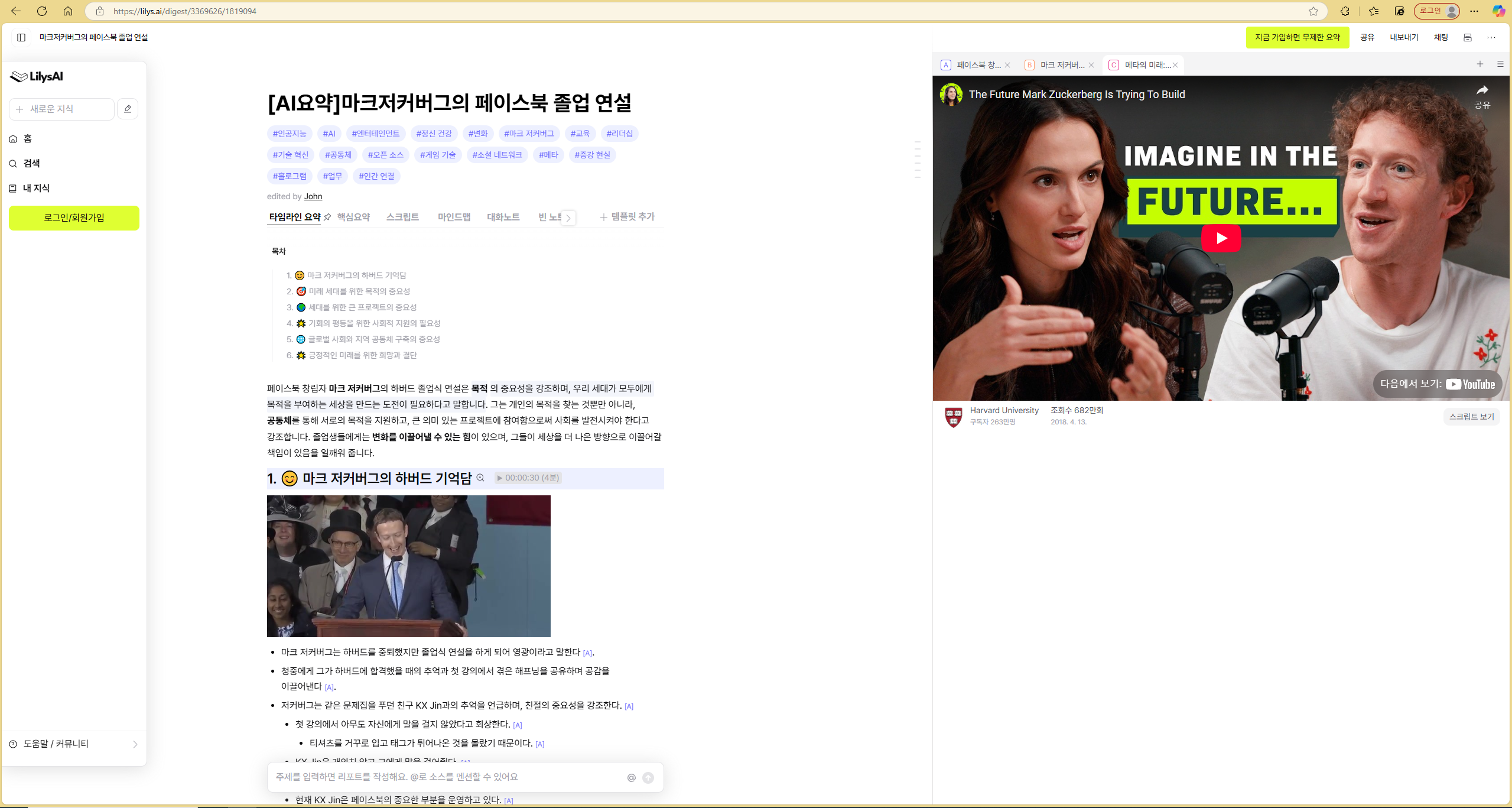Click 지금 가입하면 무제한 요약 button

1298,37
